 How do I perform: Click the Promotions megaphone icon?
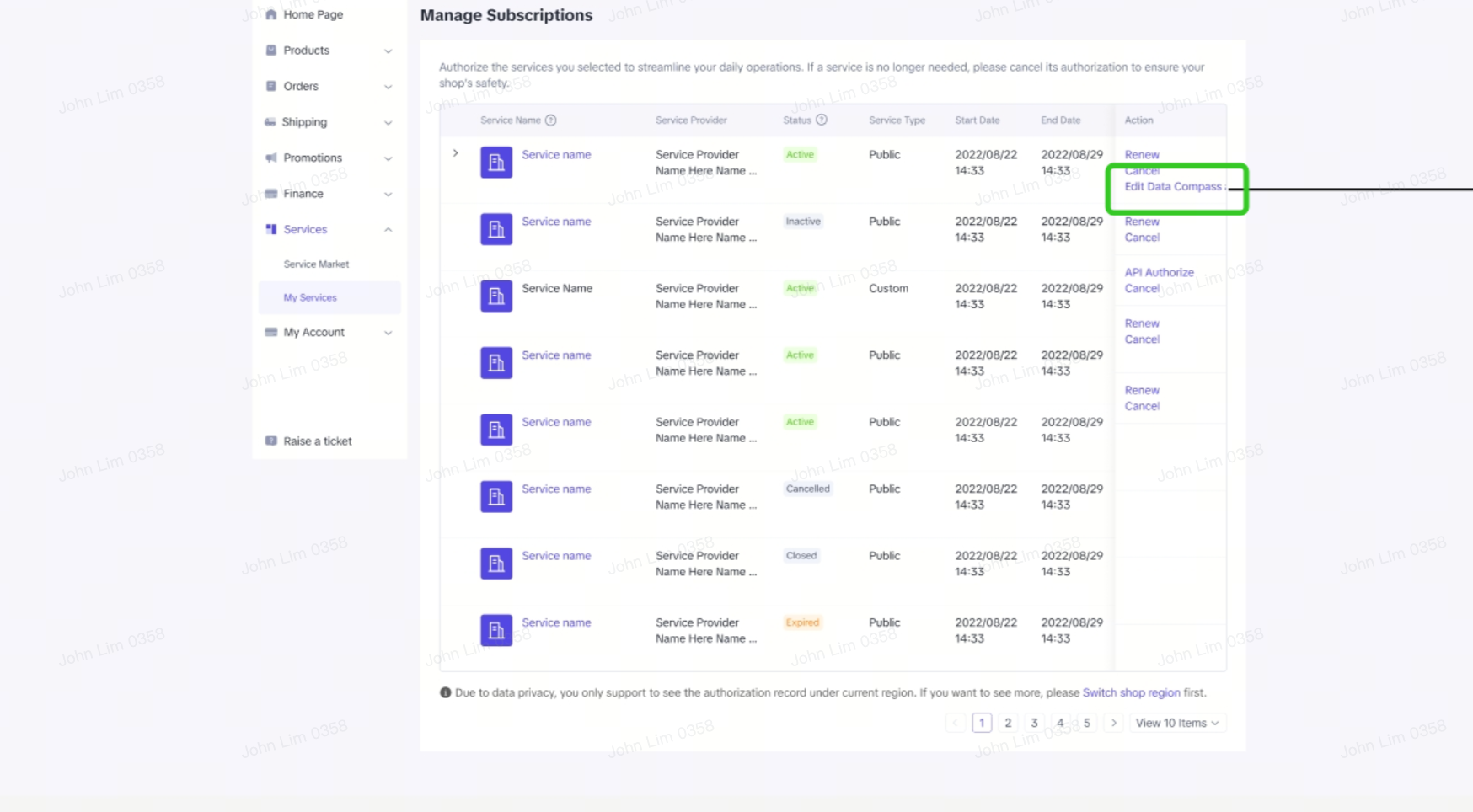(x=270, y=158)
